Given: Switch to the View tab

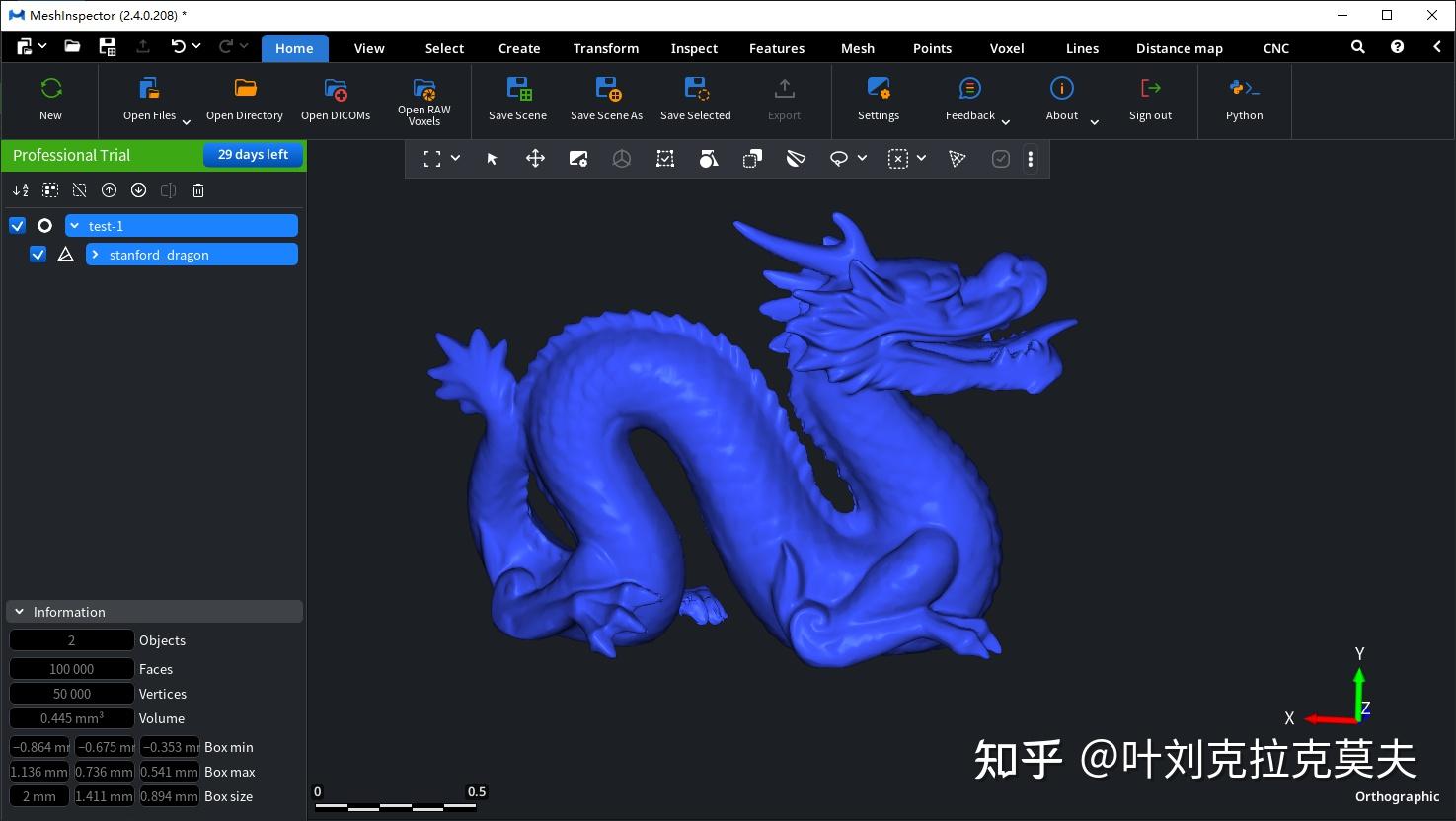Looking at the screenshot, I should coord(369,48).
